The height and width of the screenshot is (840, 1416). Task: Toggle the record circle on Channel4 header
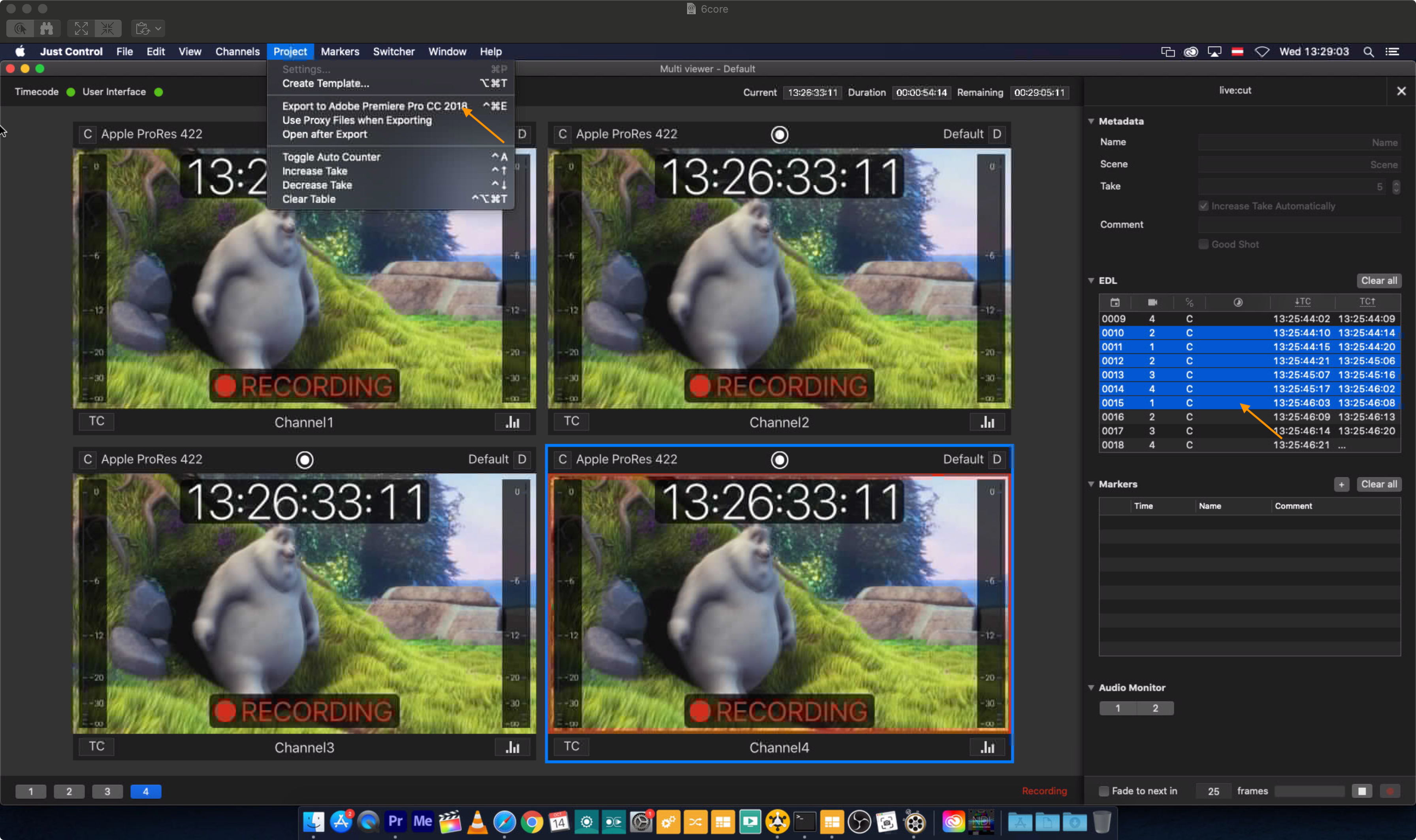click(779, 460)
